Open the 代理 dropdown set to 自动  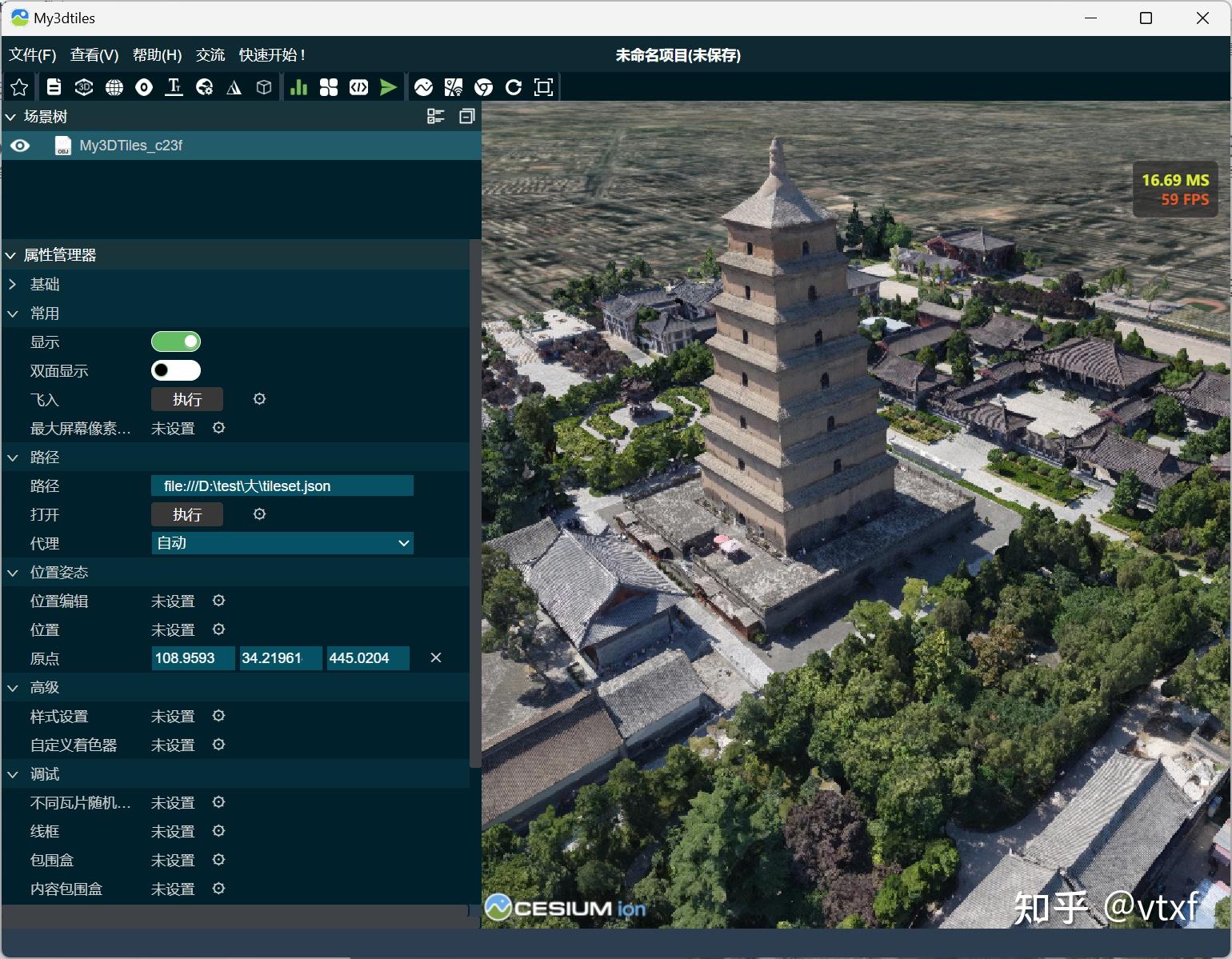tap(282, 543)
